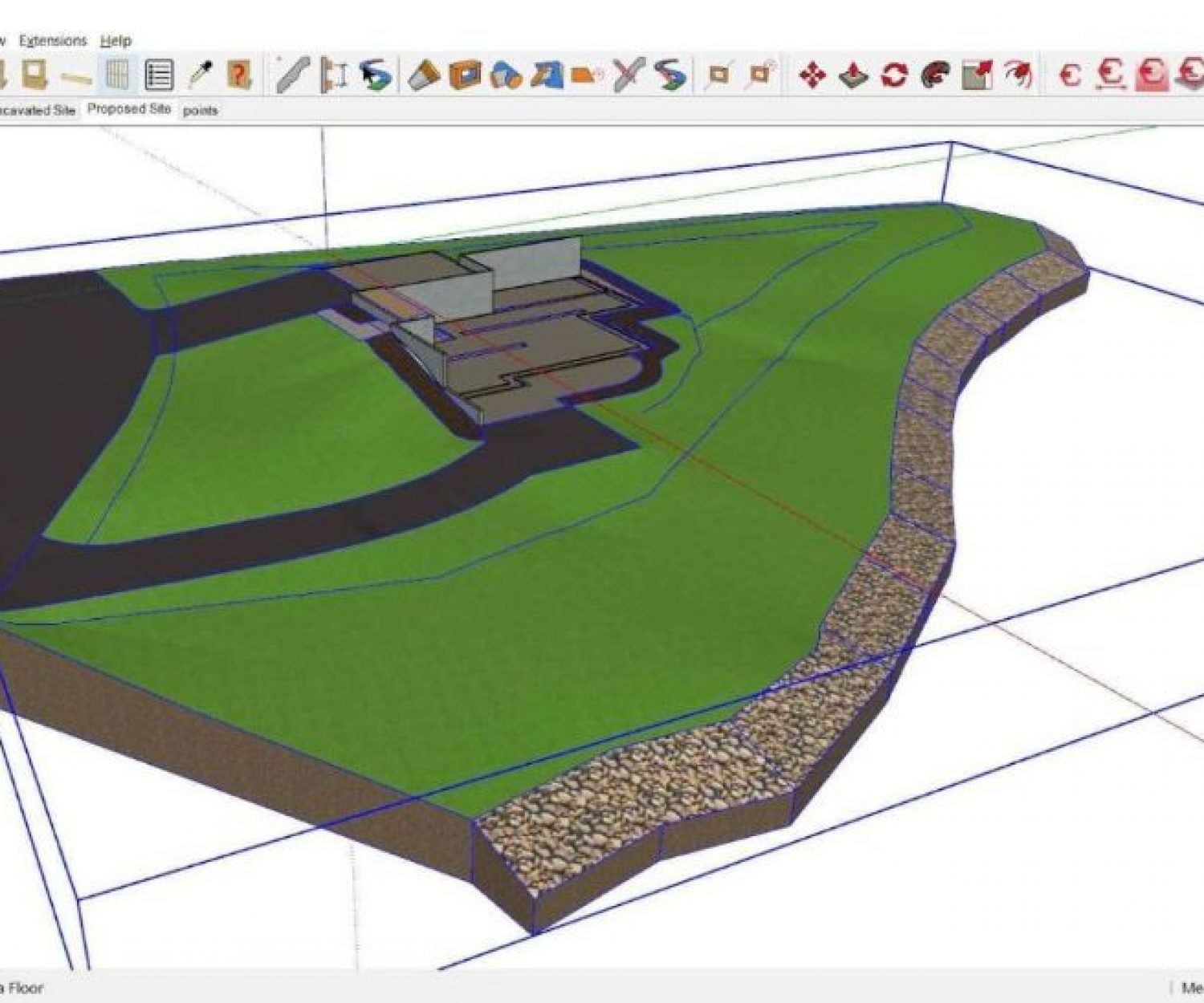Select the Rotate tool with red circular arrows
Screen dimensions: 1204x1003
tap(893, 74)
